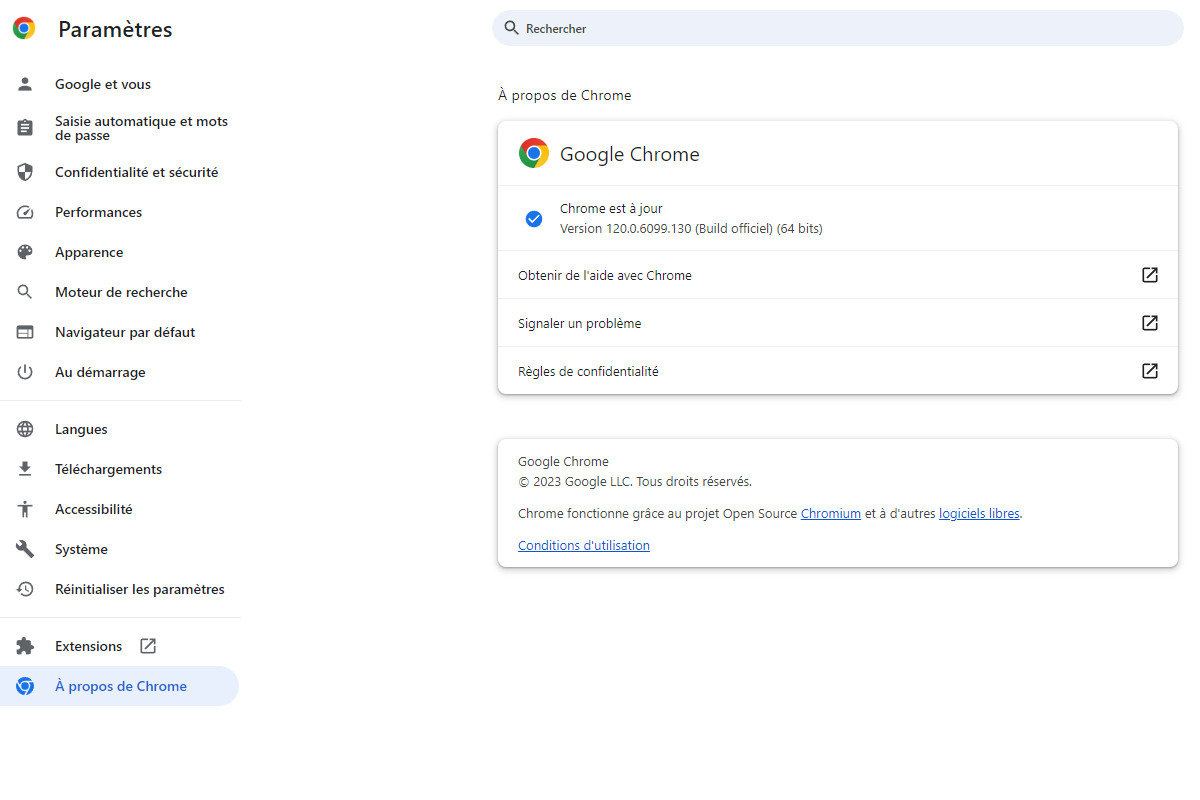Open Navigateur par défaut settings
This screenshot has height=800, width=1200.
point(120,332)
